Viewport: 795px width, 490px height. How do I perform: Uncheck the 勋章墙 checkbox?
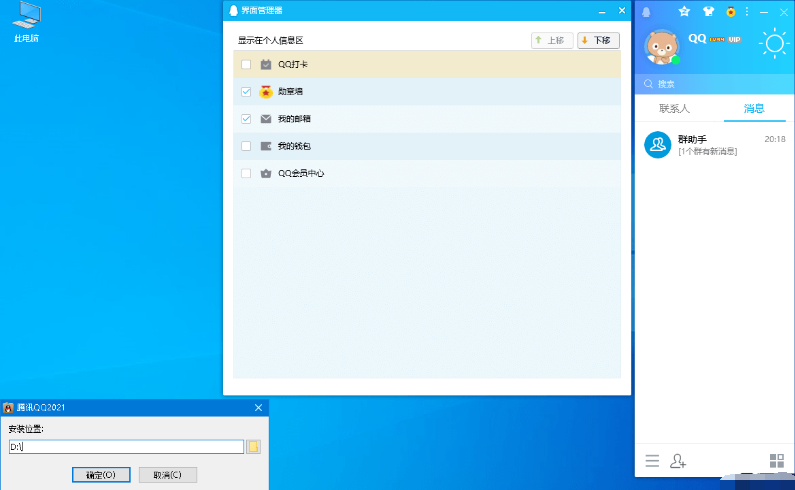[x=246, y=92]
